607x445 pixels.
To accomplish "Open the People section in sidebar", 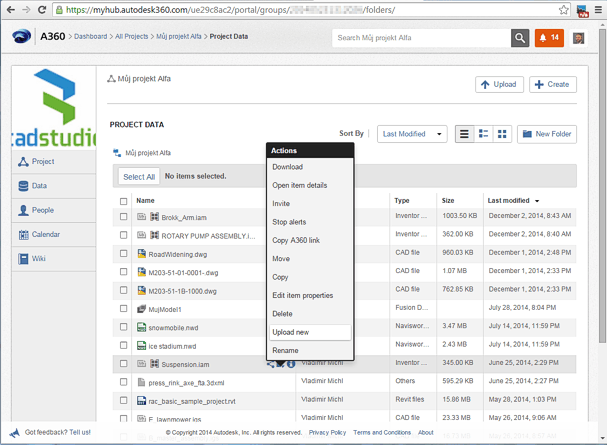I will 53,210.
